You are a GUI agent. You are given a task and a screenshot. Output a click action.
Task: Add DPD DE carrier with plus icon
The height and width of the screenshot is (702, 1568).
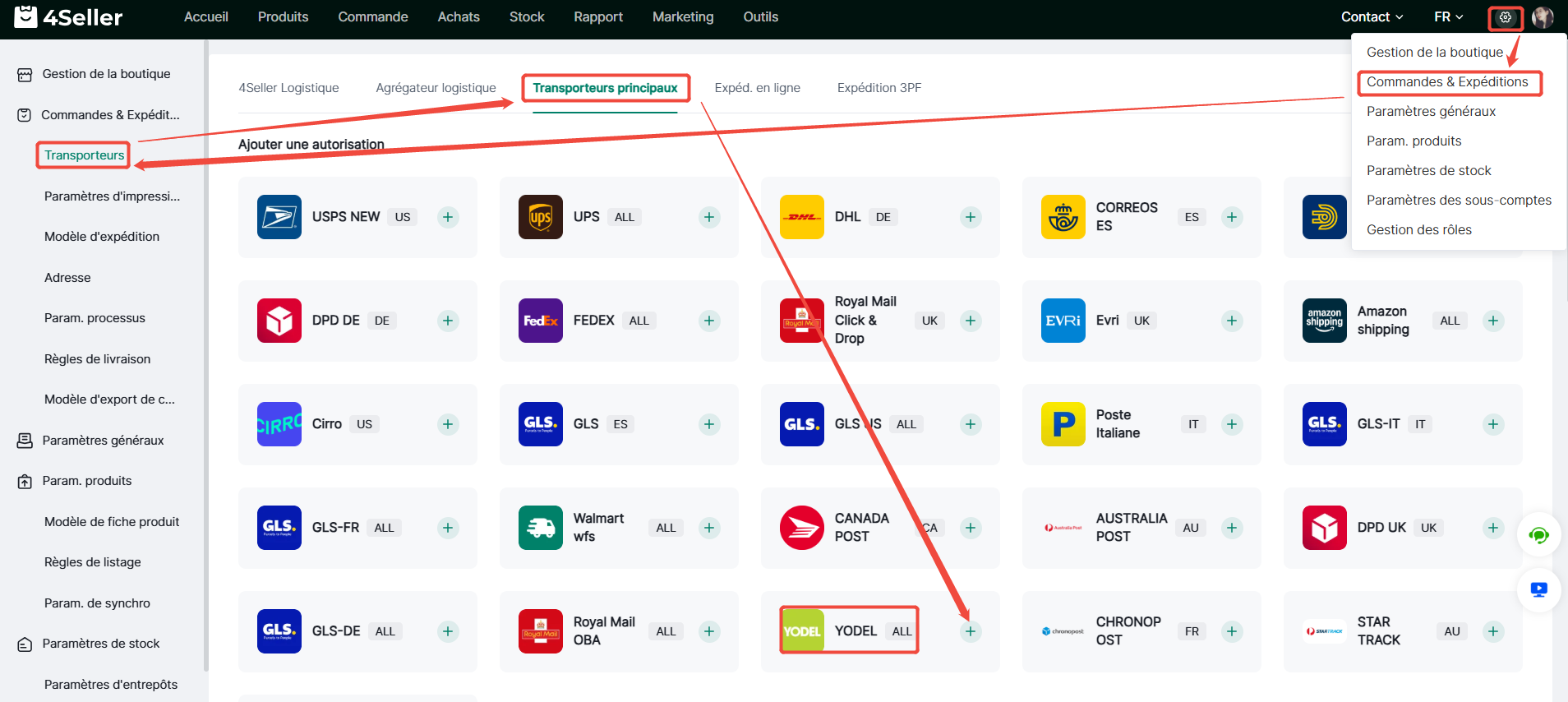448,321
